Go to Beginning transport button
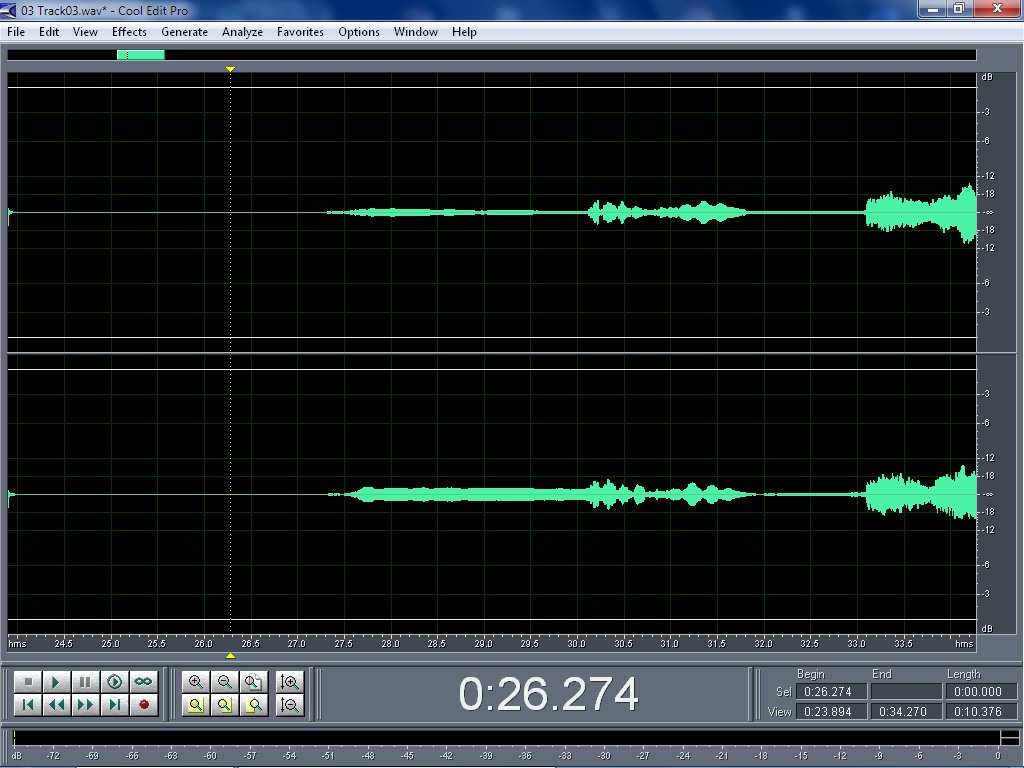This screenshot has width=1024, height=768. tap(28, 705)
